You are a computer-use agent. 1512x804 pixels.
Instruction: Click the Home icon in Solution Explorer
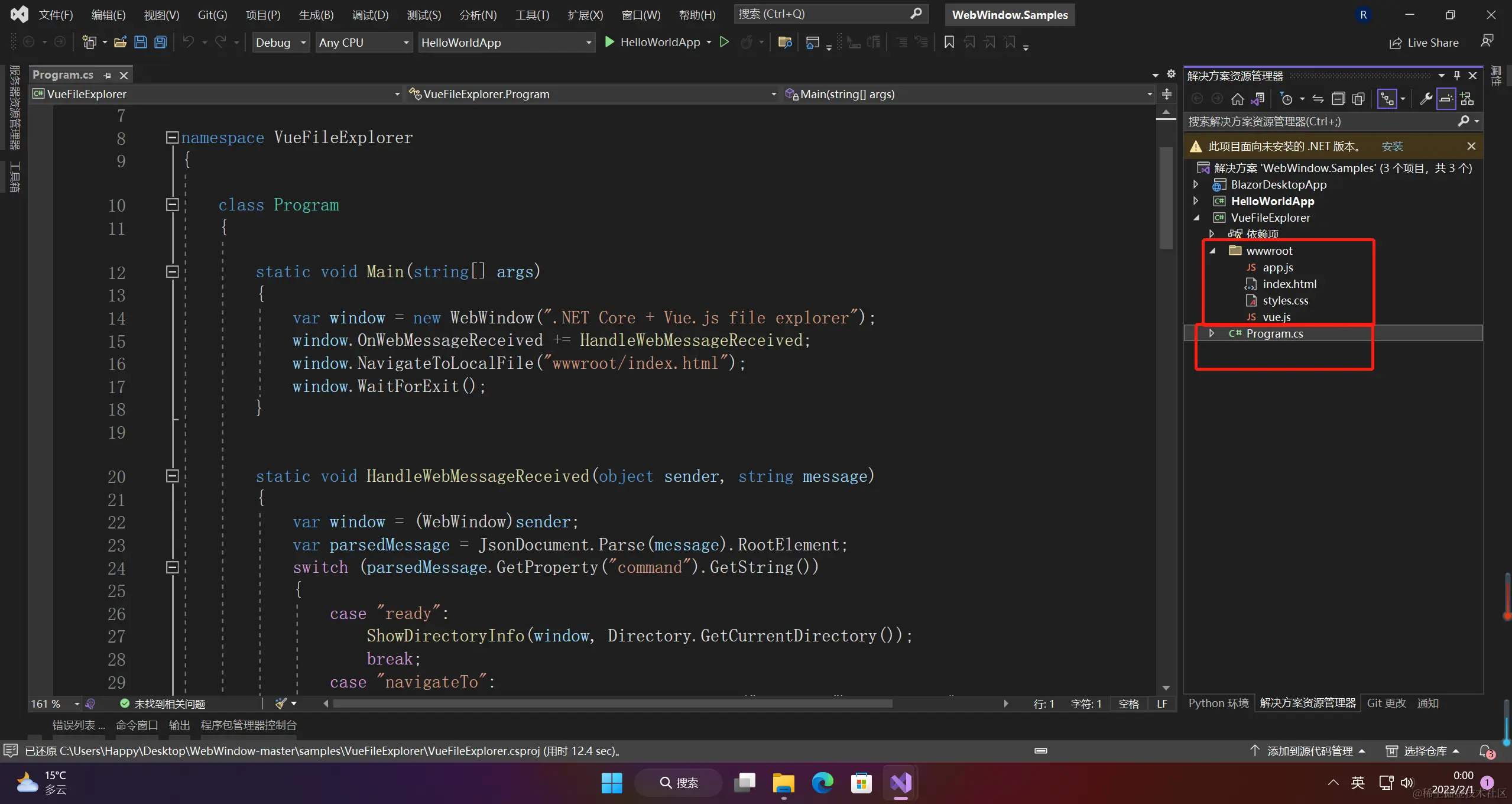(x=1237, y=99)
